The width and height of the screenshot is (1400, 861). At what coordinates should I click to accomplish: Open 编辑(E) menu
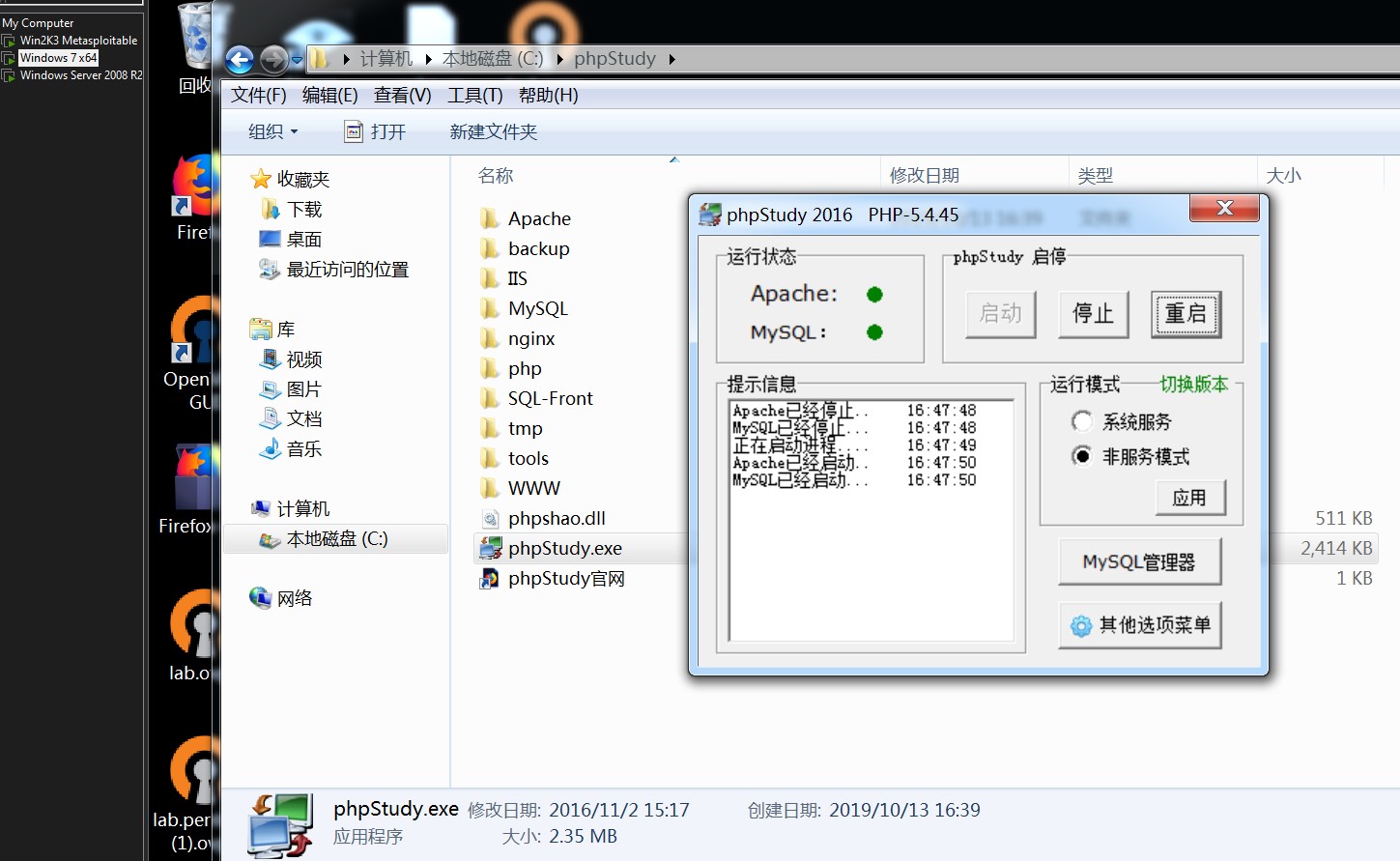[x=329, y=95]
